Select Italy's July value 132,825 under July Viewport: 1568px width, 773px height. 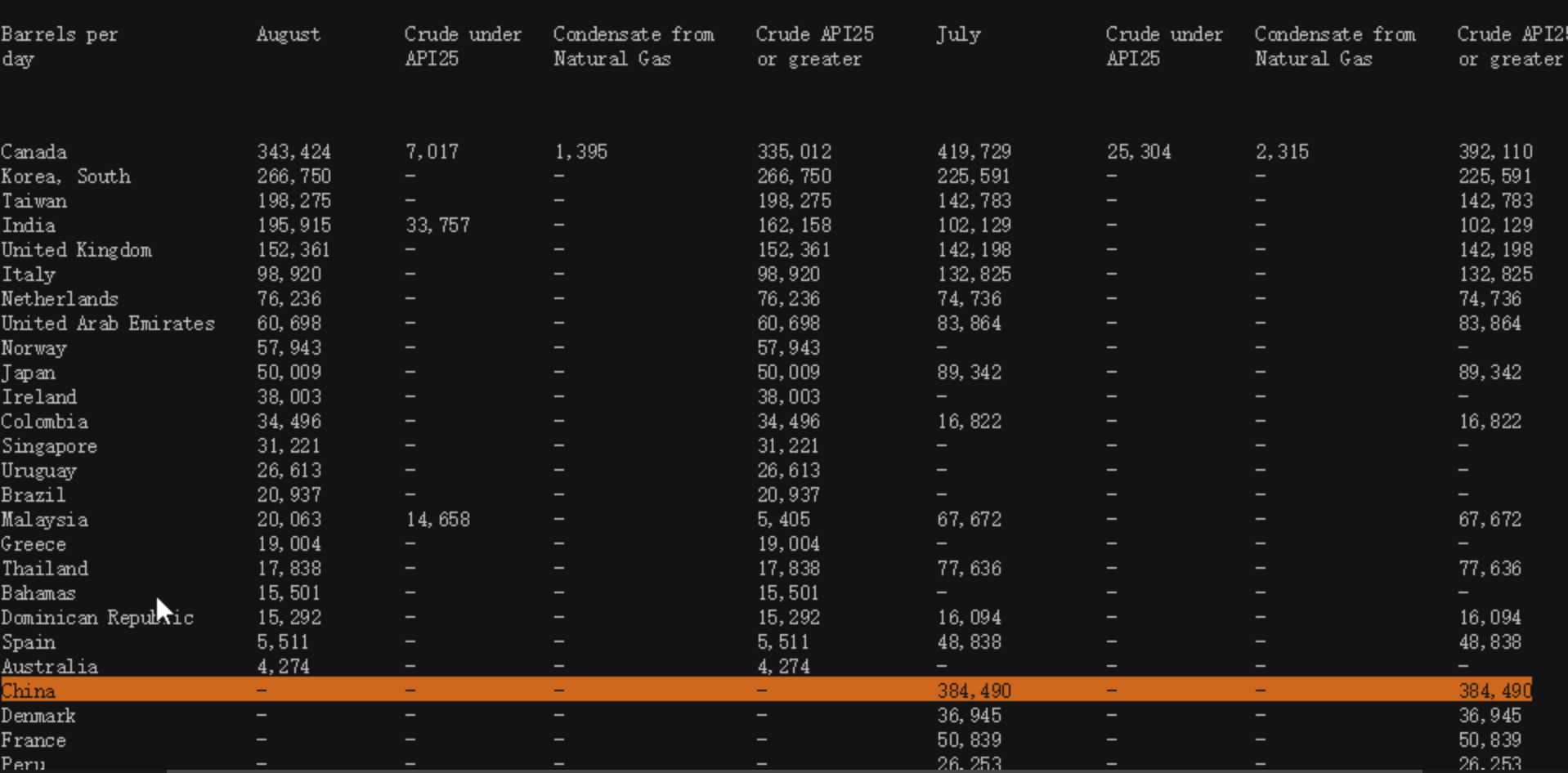[x=974, y=275]
